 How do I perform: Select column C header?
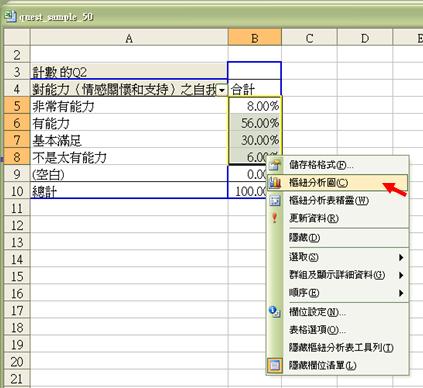click(x=309, y=38)
